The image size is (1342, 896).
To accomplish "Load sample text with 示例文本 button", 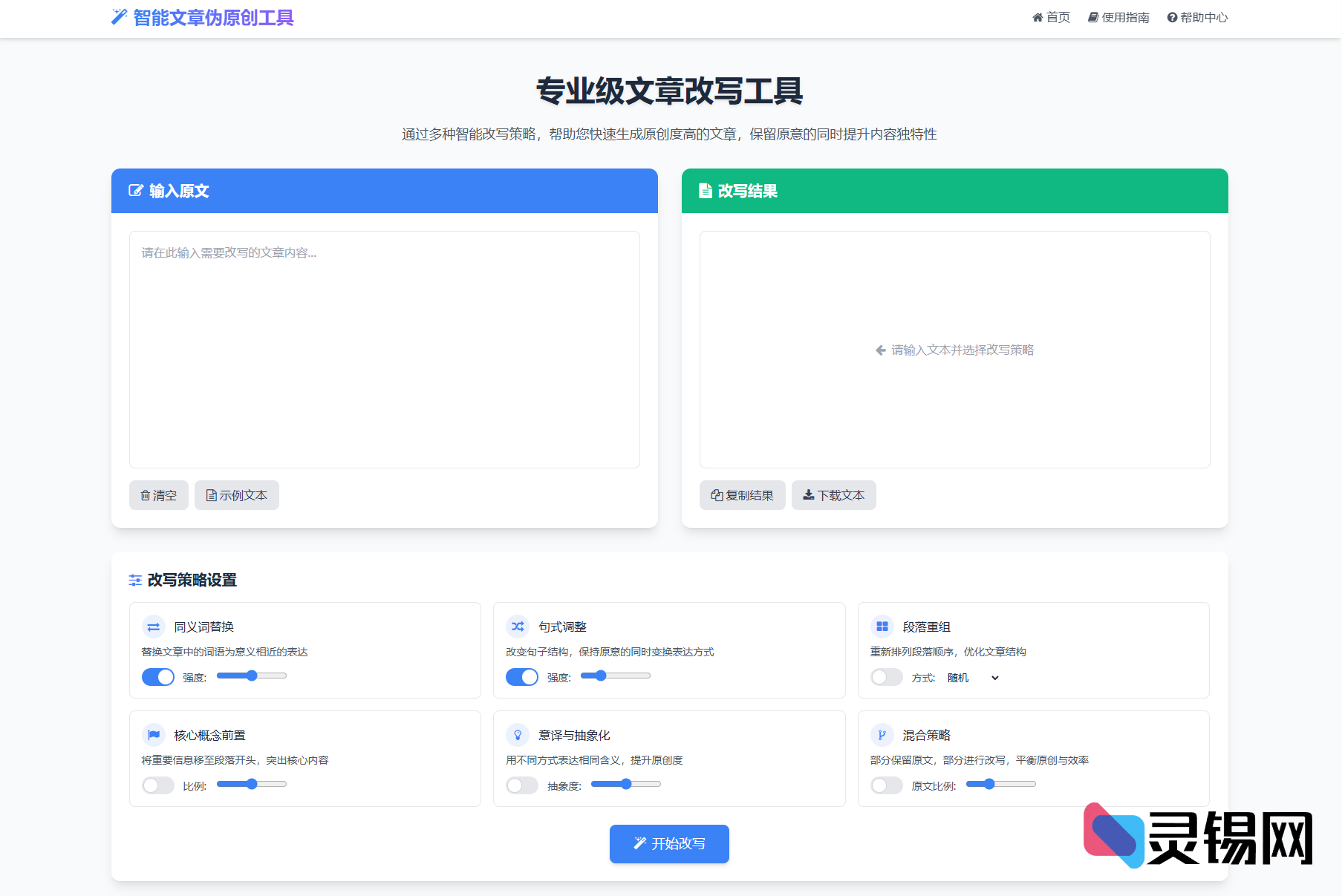I will pyautogui.click(x=236, y=495).
